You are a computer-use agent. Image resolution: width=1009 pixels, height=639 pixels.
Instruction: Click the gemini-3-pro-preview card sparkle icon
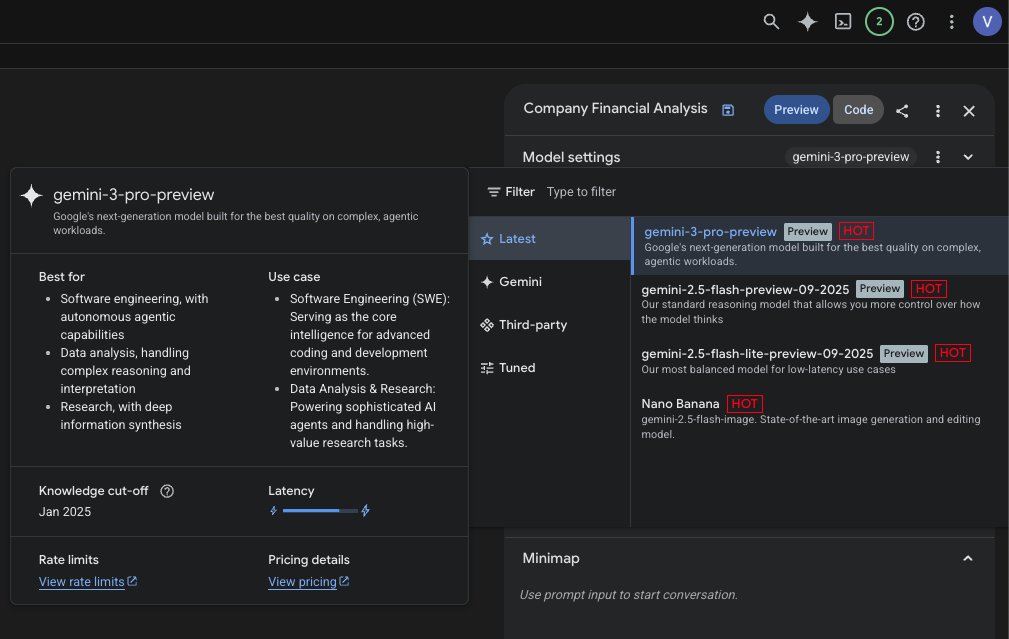[x=31, y=195]
